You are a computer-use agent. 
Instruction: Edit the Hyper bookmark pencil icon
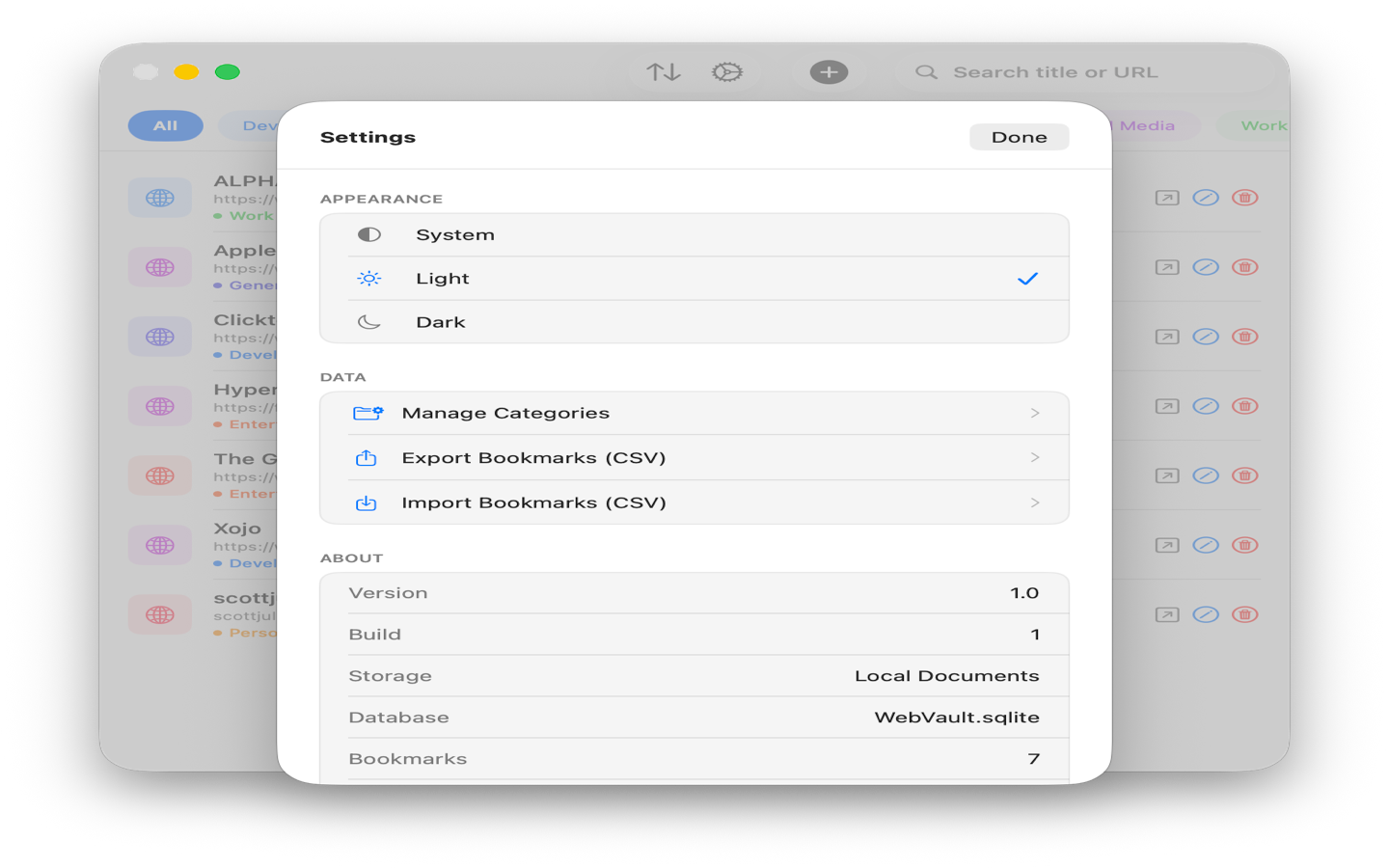pyautogui.click(x=1206, y=406)
